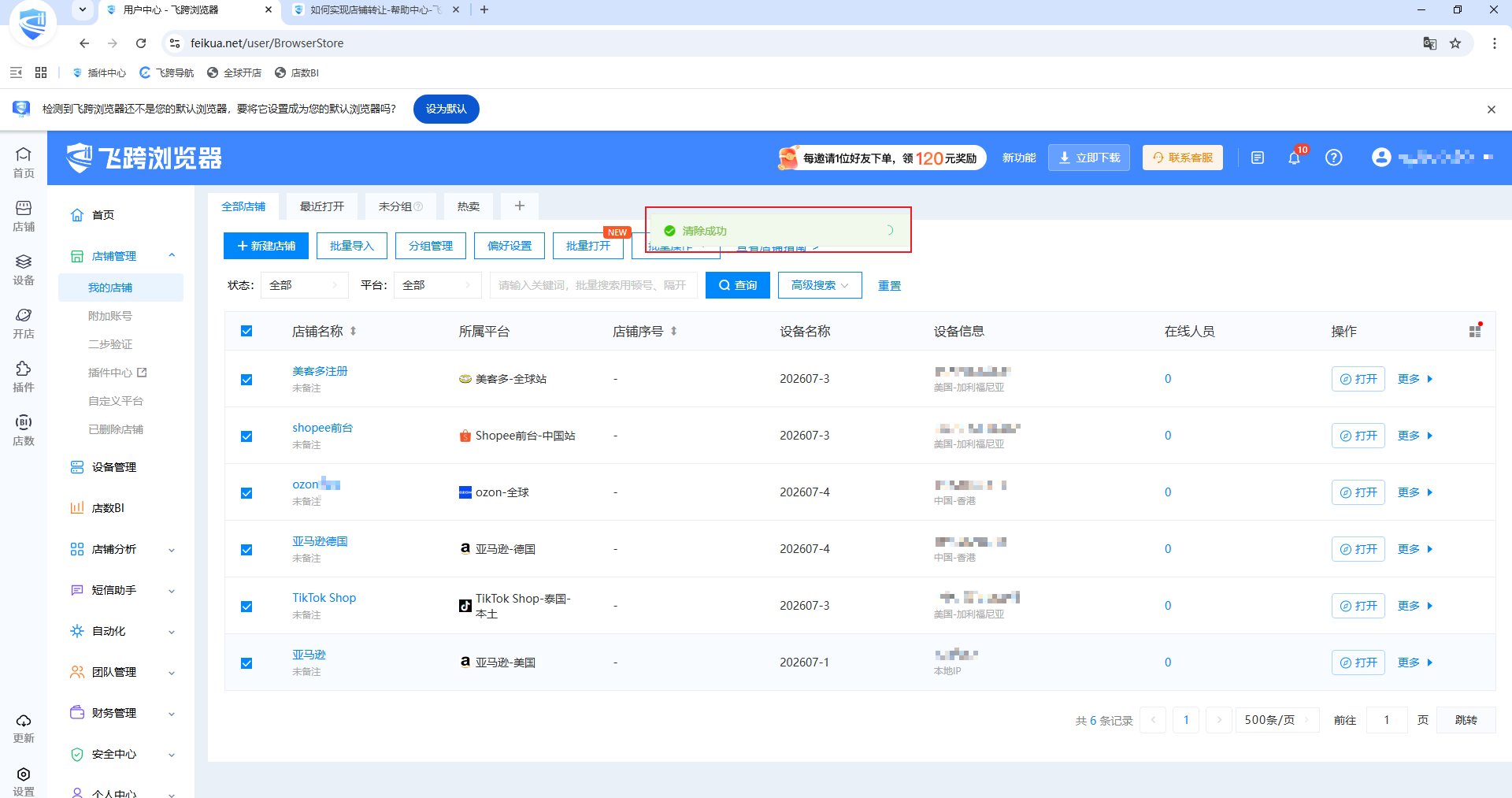Bookmark this page with the star icon
This screenshot has height=798, width=1512.
coord(1455,43)
